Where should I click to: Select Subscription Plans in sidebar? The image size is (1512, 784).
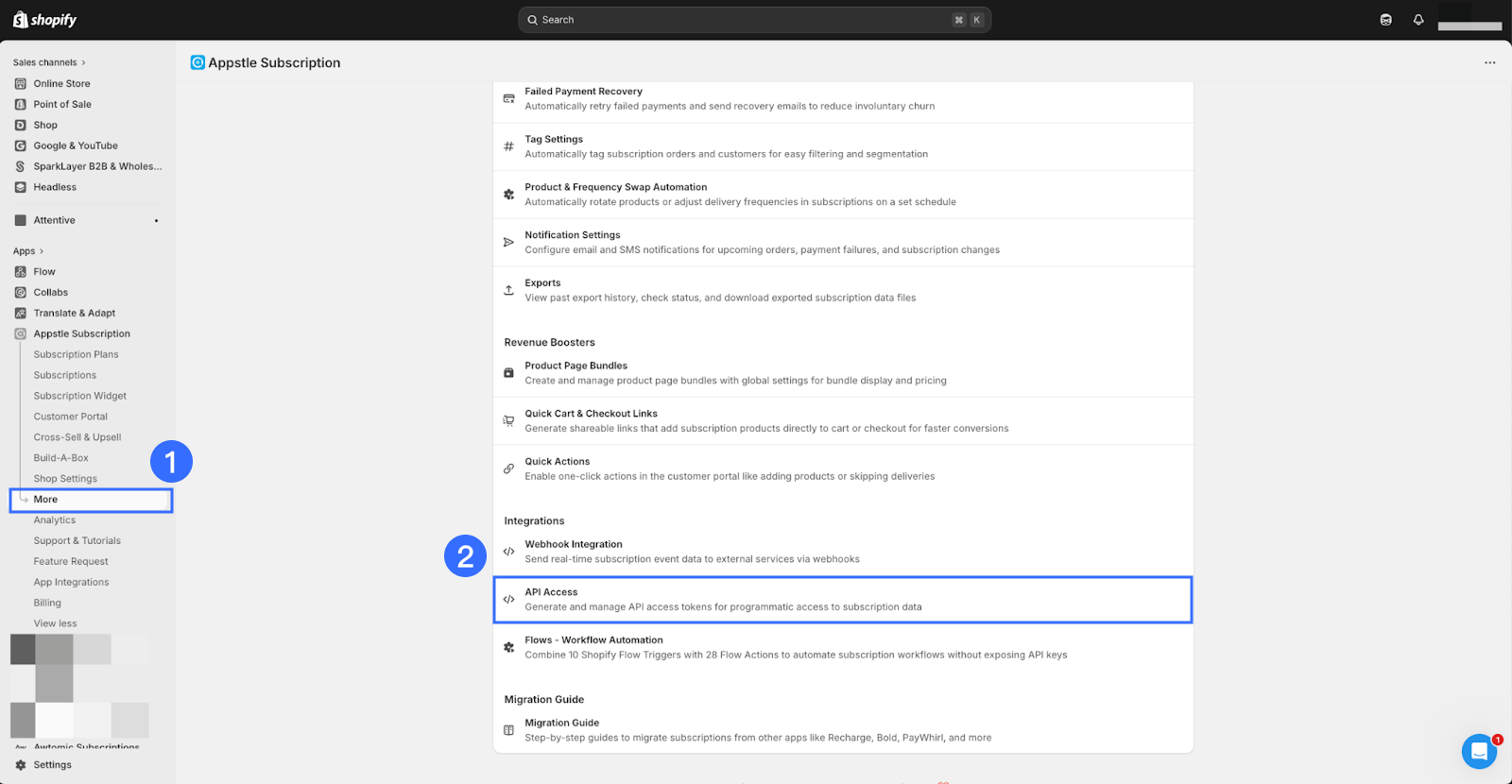(76, 355)
